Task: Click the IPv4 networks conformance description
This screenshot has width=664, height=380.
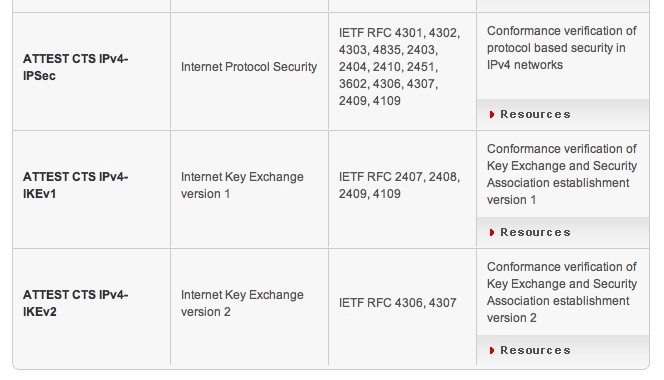Action: click(562, 48)
